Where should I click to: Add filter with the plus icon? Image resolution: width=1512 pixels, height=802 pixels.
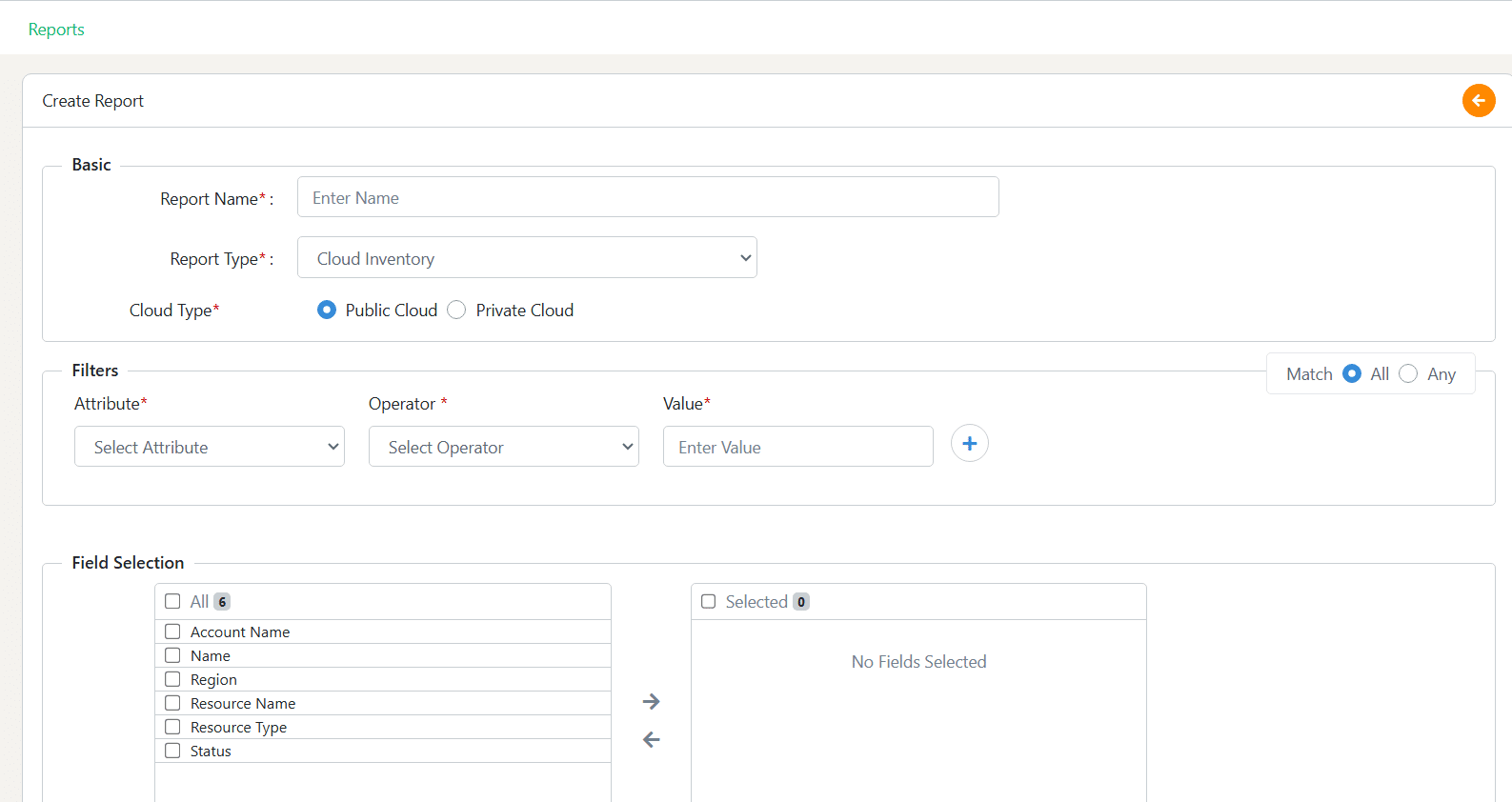(x=969, y=444)
